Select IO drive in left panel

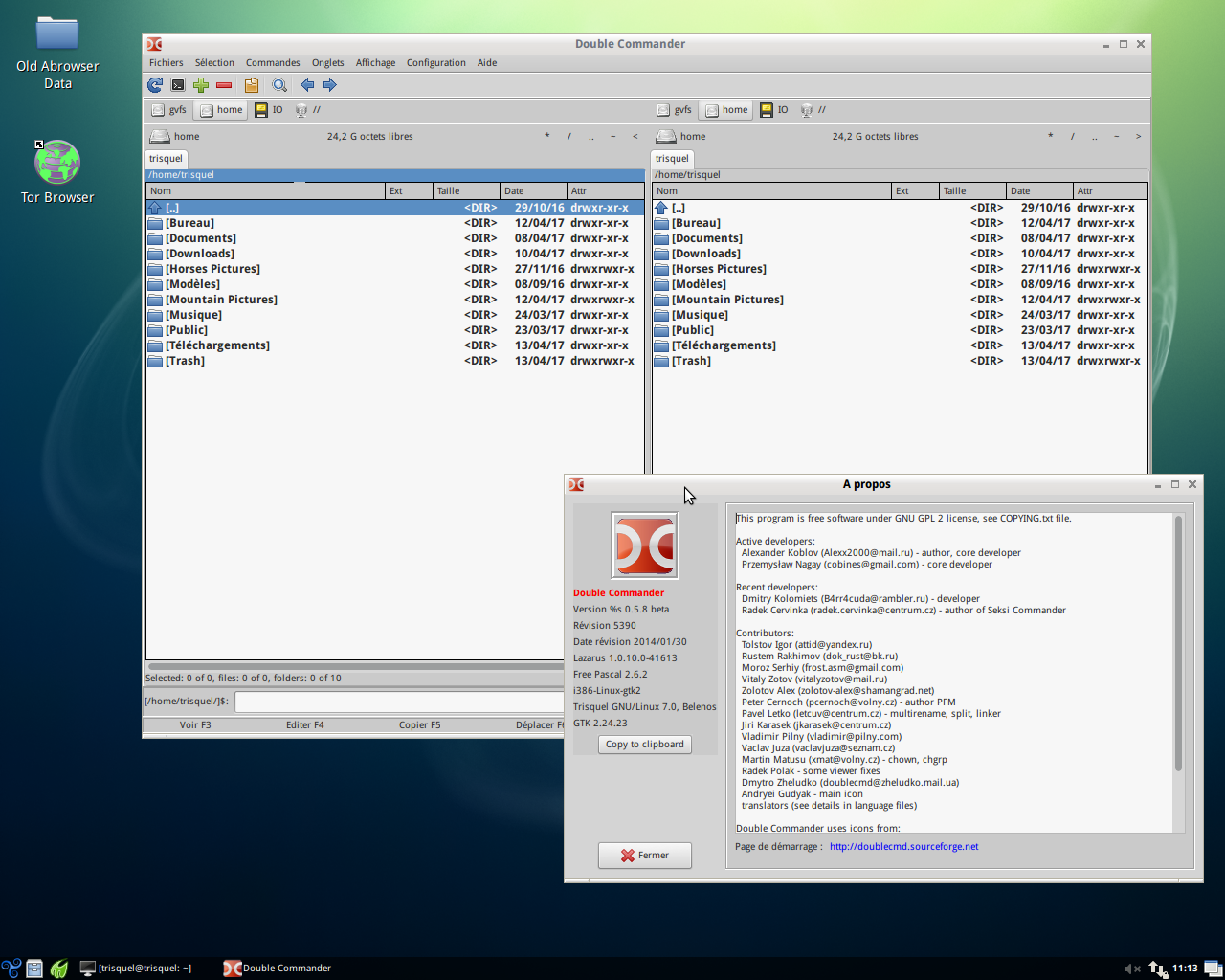[x=268, y=110]
